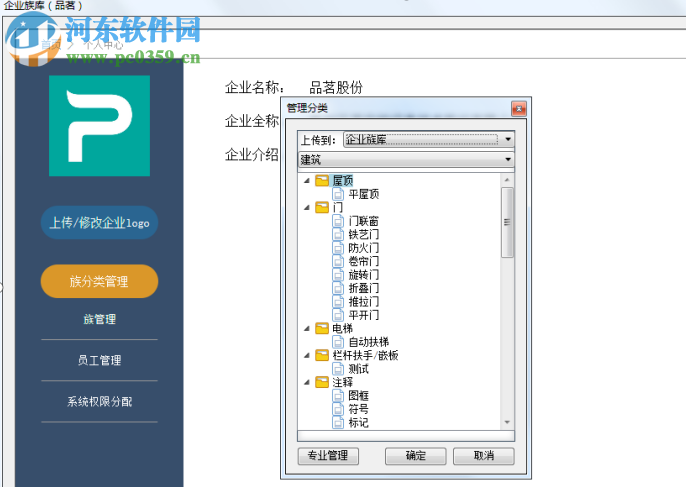Select 防火门 in the tree
This screenshot has width=686, height=487.
364,248
